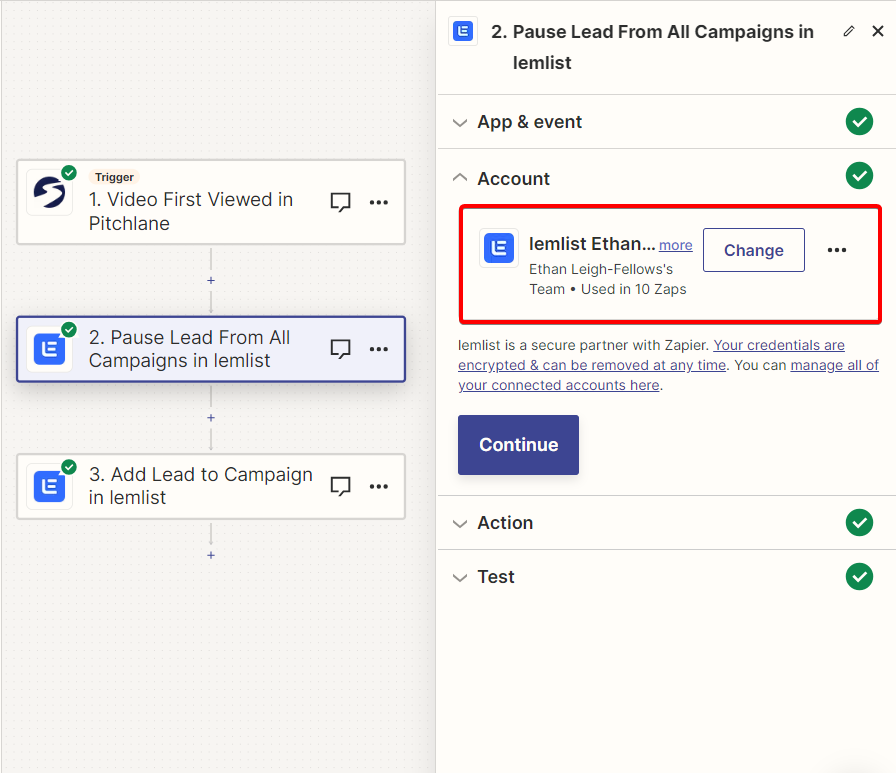Click the 'App & event' heading text
Screen dimensions: 896x773
pyautogui.click(x=530, y=122)
